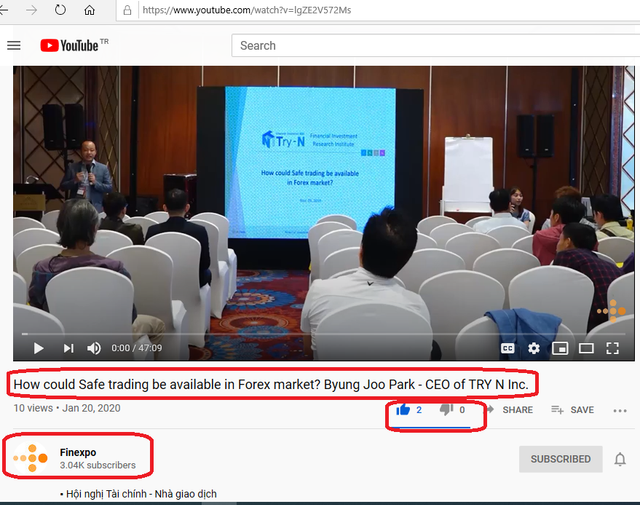Open the YouTube hamburger guide menu
This screenshot has height=505, width=640.
(14, 45)
